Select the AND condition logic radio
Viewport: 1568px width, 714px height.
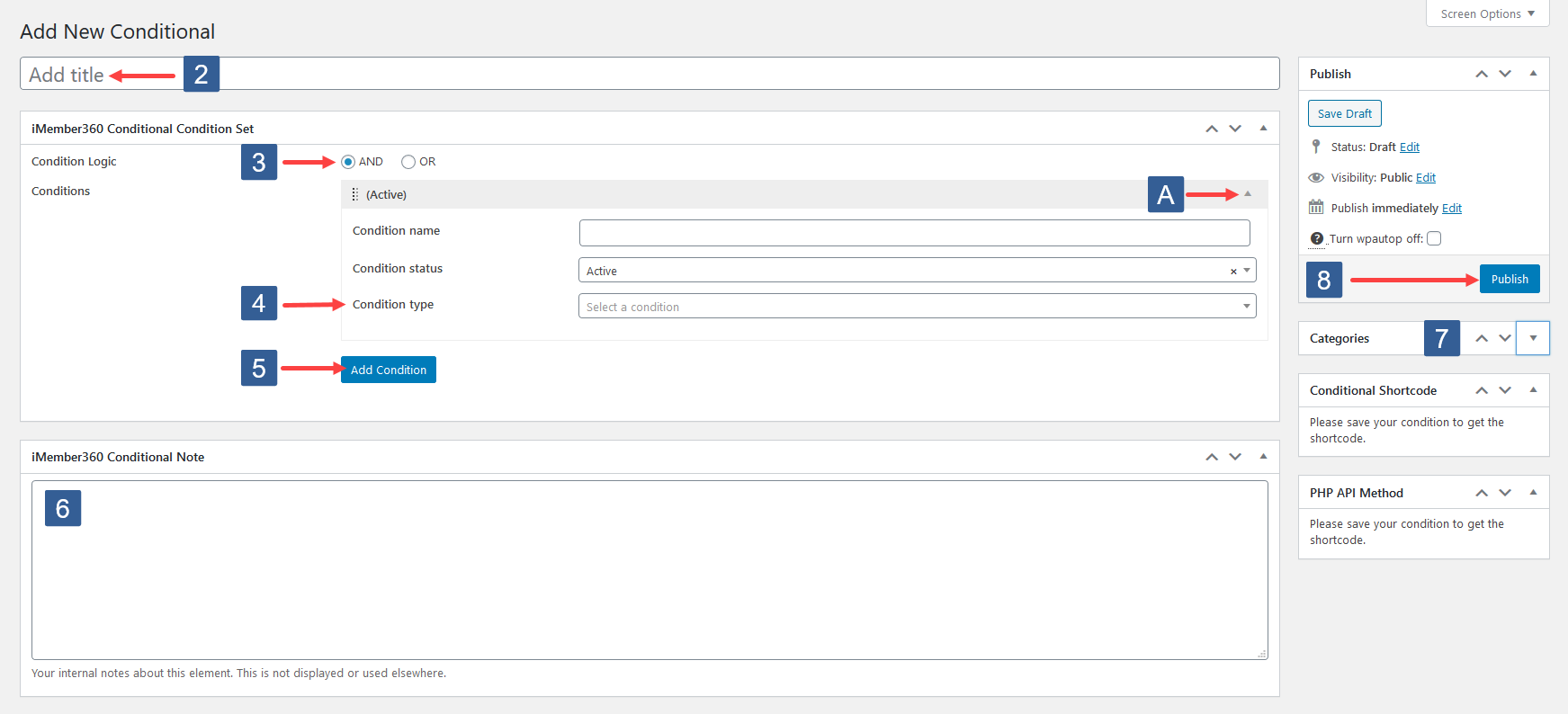pos(348,162)
